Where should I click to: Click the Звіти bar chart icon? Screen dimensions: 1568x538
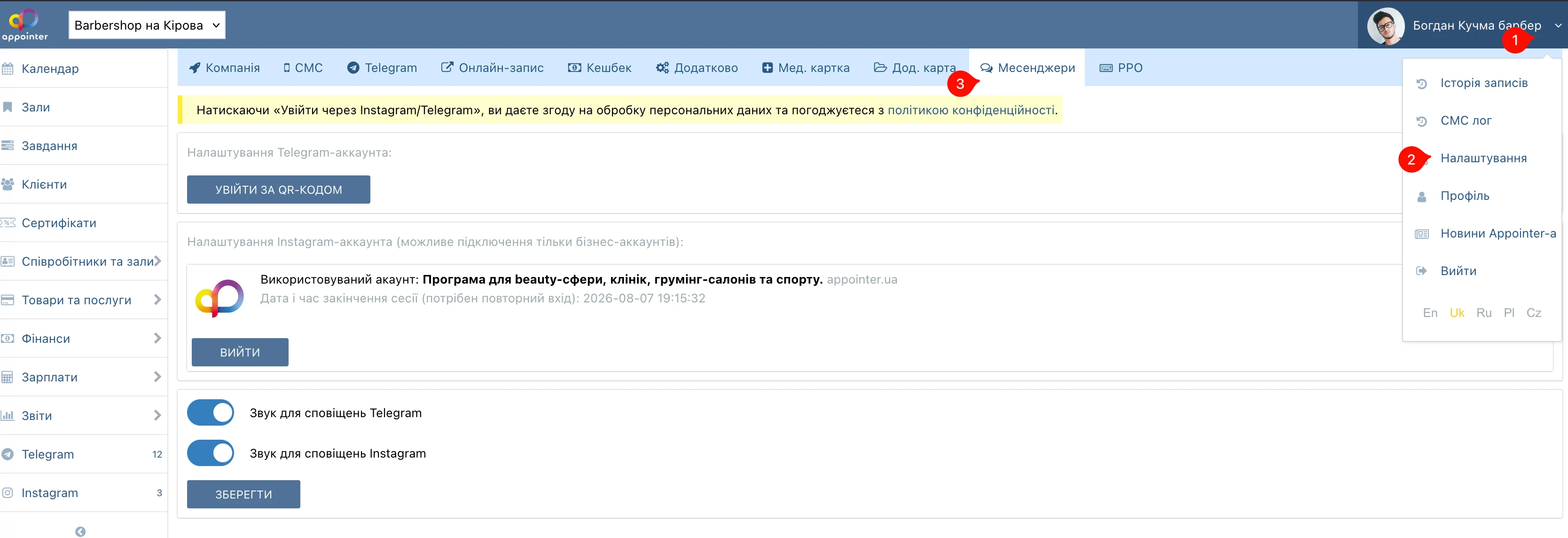click(8, 416)
